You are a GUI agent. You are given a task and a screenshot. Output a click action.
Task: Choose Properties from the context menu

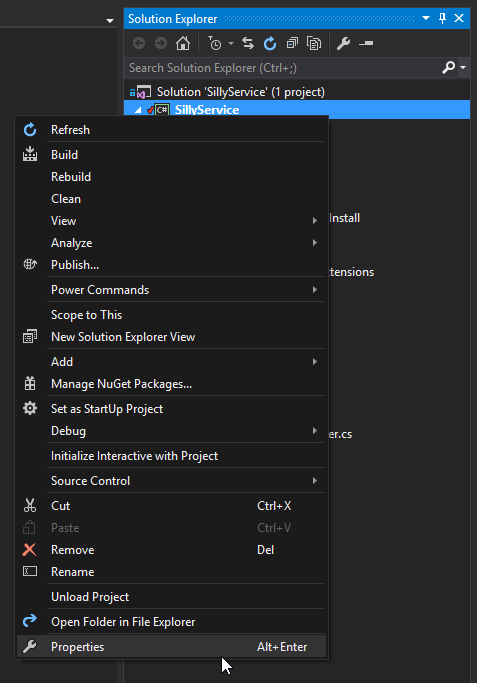click(x=171, y=647)
